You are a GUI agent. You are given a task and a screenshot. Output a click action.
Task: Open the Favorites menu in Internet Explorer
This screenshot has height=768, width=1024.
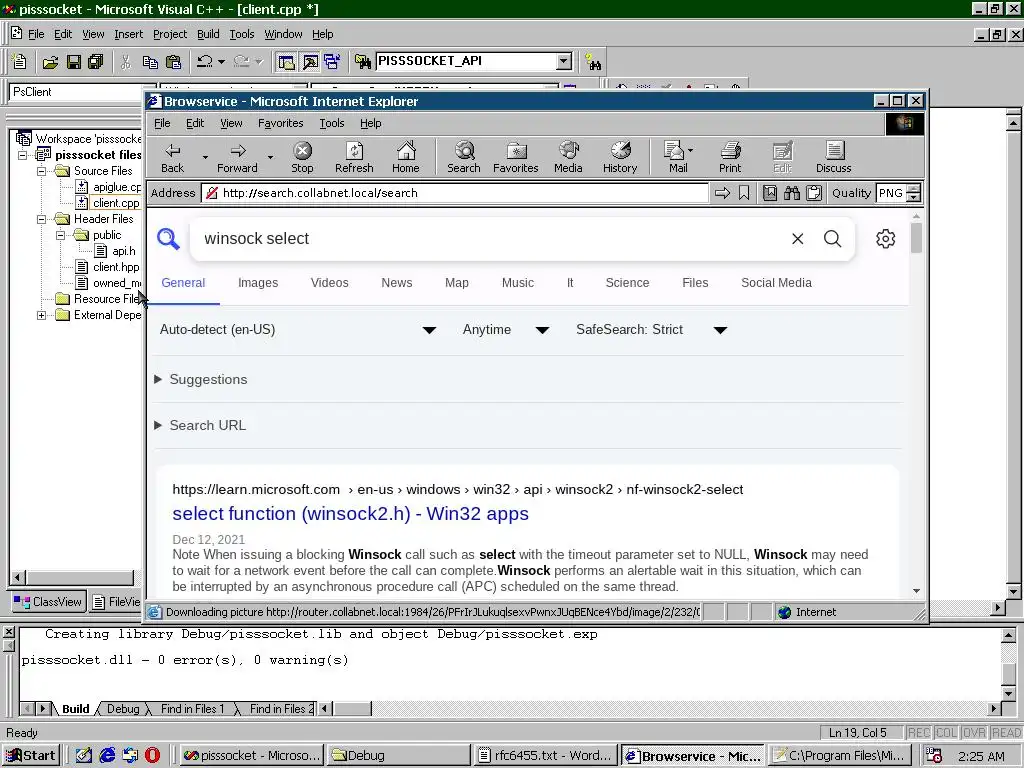[280, 123]
